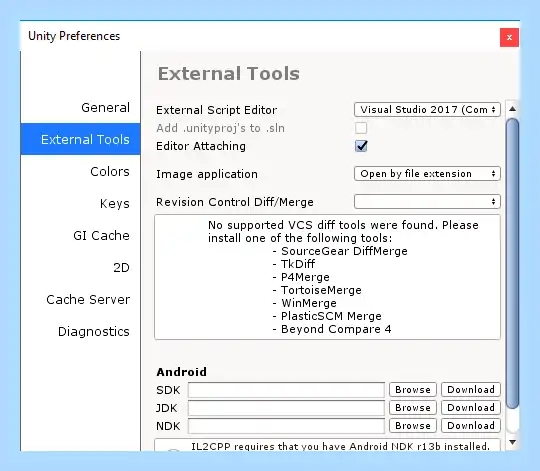Screen dimensions: 540x471
Task: Click the Android section heading
Action: coord(181,372)
